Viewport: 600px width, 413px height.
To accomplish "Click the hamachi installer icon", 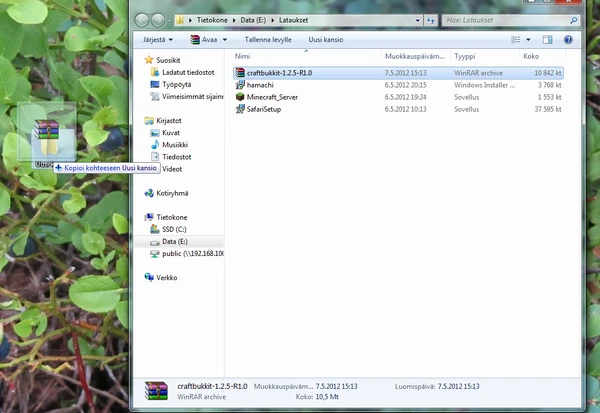I will coord(240,85).
